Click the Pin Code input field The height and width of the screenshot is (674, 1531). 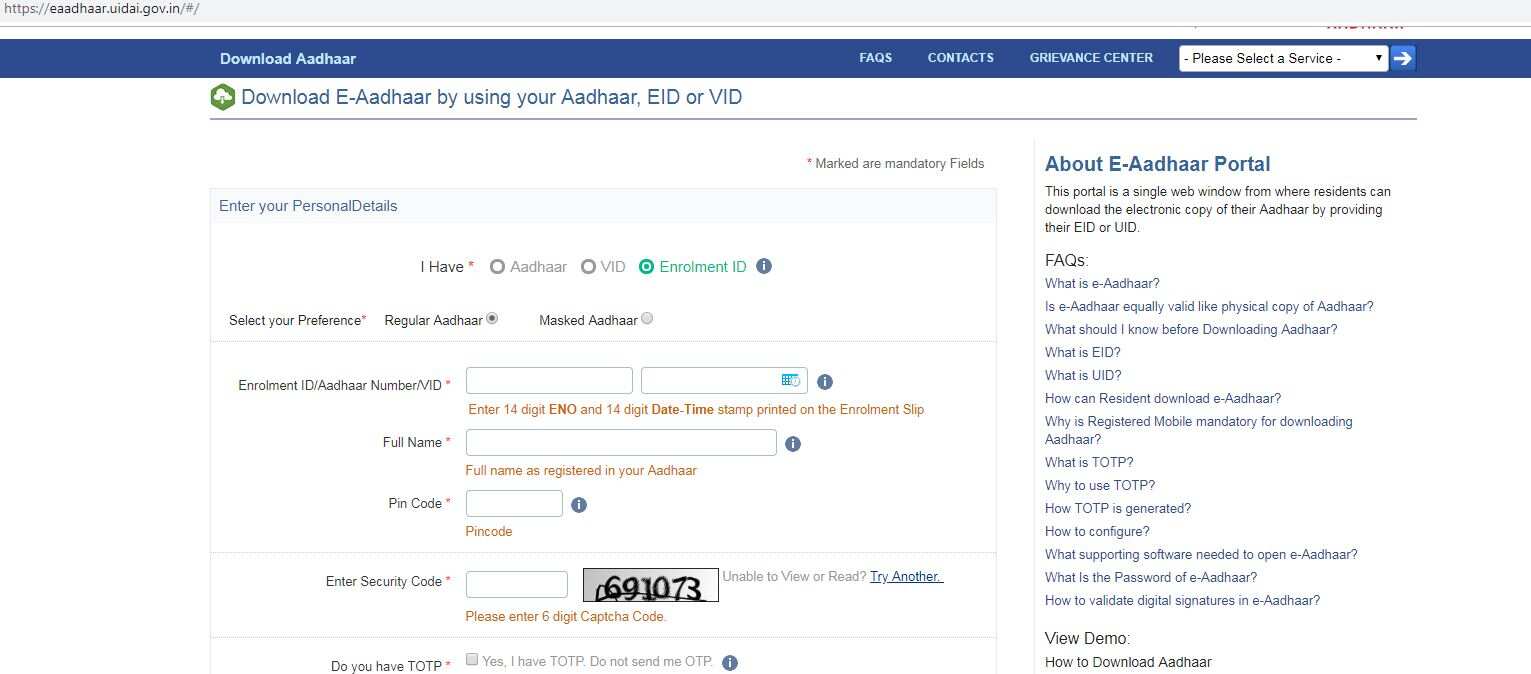click(x=514, y=503)
